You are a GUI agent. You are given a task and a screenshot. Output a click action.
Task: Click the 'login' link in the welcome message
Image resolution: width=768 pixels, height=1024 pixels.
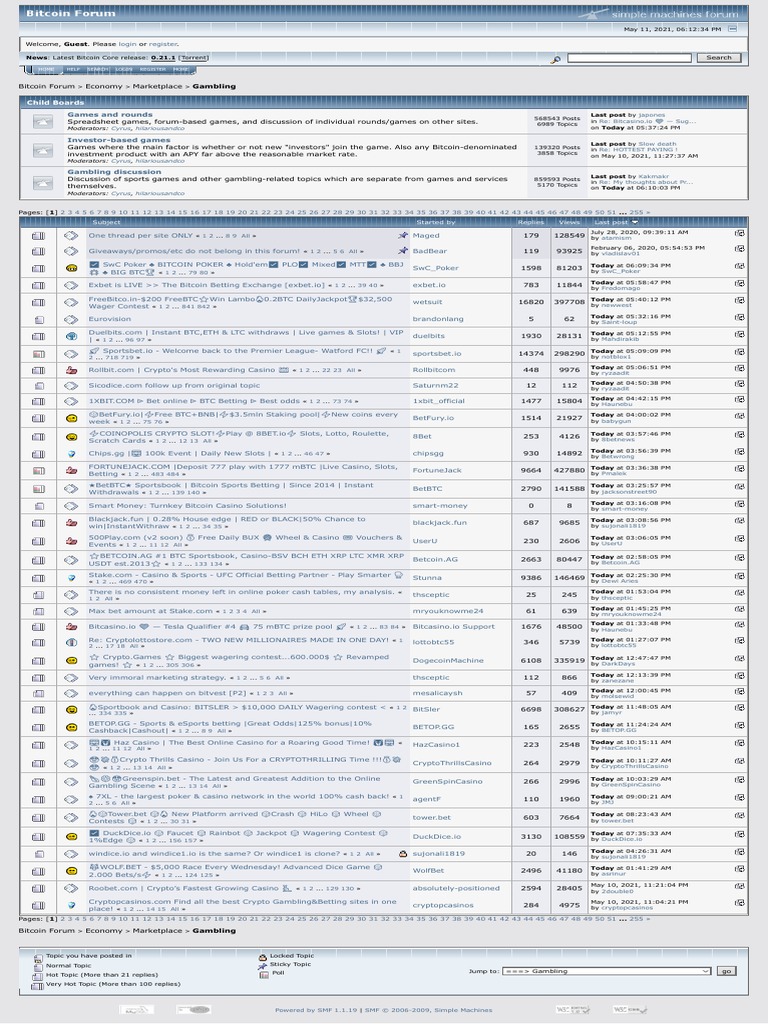(127, 44)
